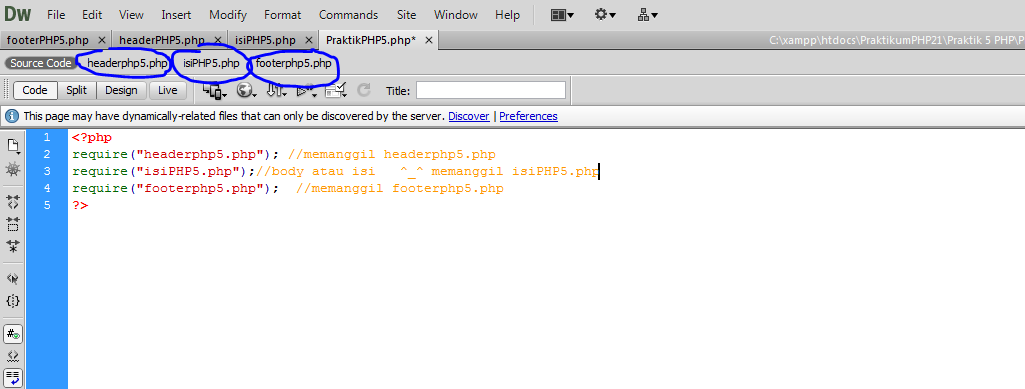Click into the Title input field
1025x389 pixels.
tap(491, 90)
